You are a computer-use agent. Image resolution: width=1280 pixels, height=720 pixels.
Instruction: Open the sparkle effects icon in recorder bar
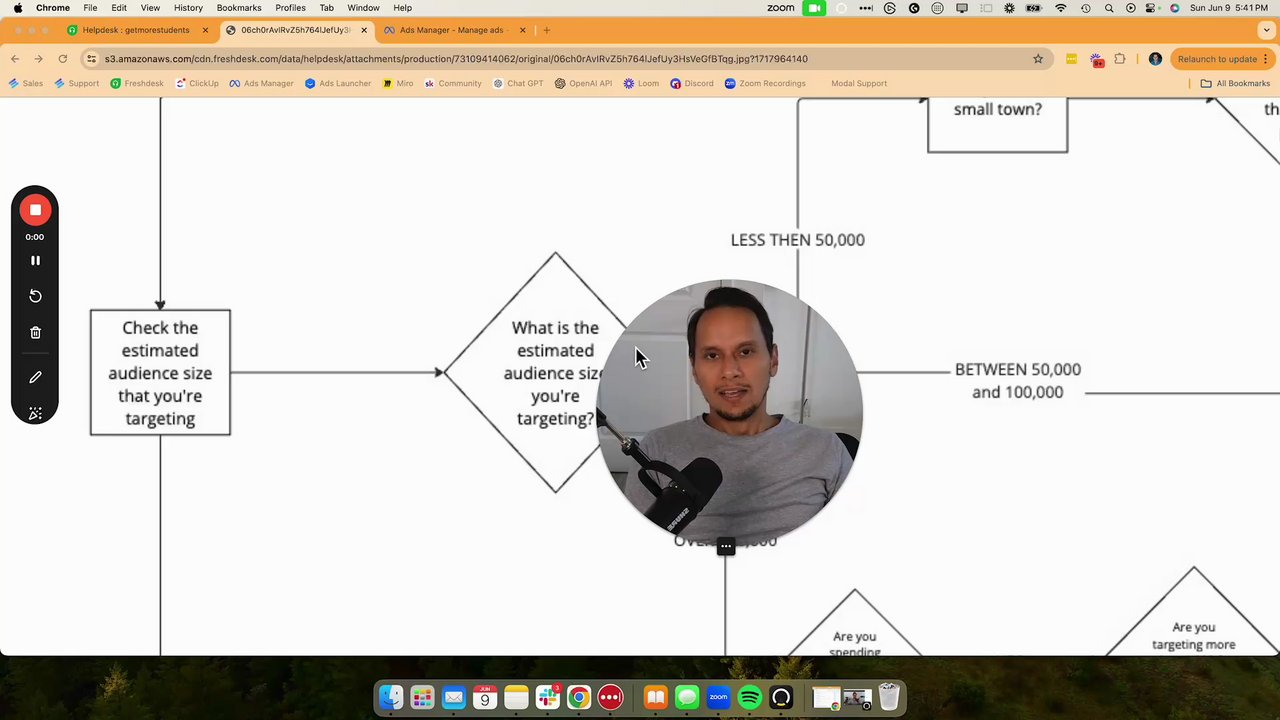(x=35, y=414)
